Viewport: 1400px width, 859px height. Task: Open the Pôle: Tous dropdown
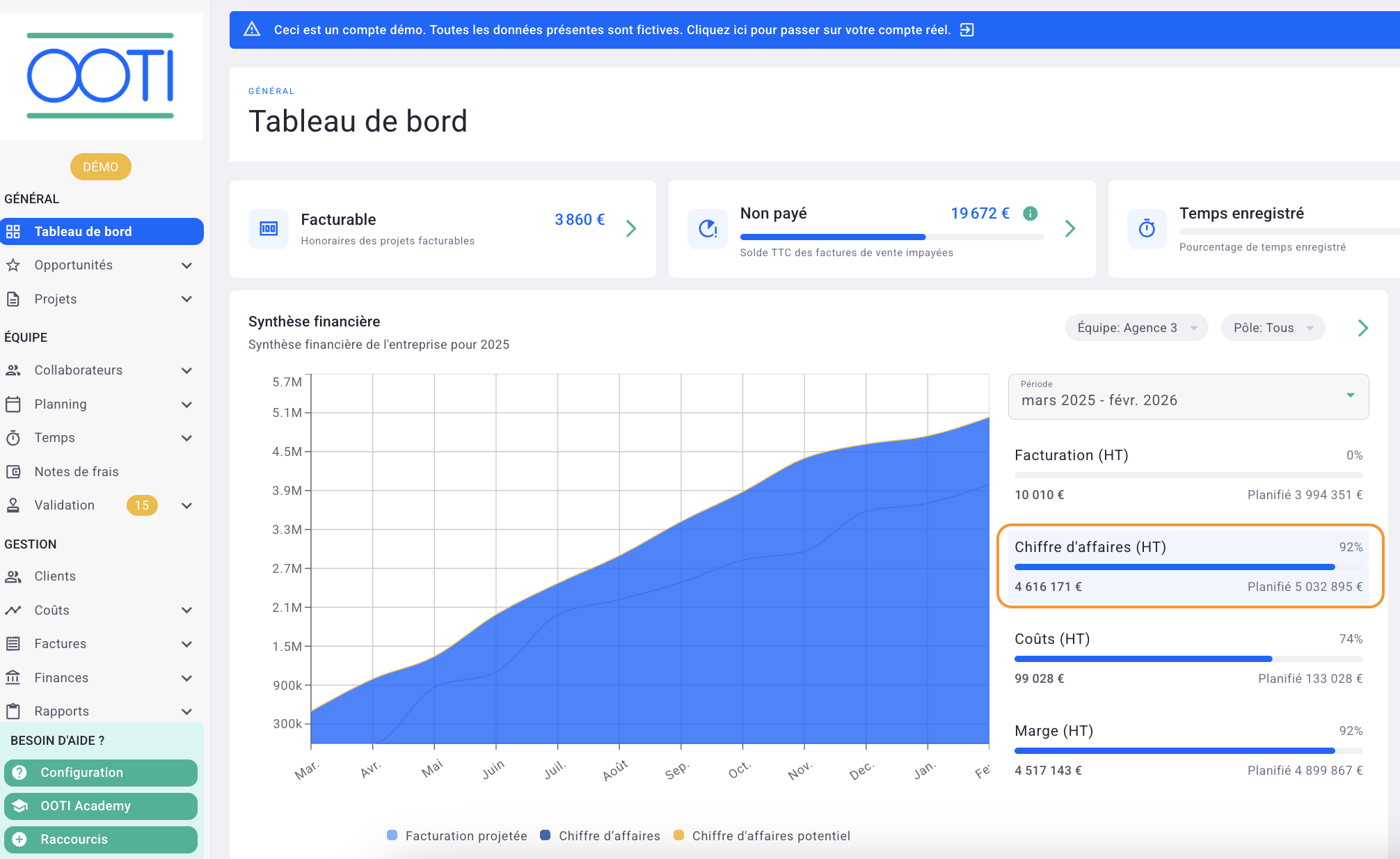pyautogui.click(x=1272, y=328)
